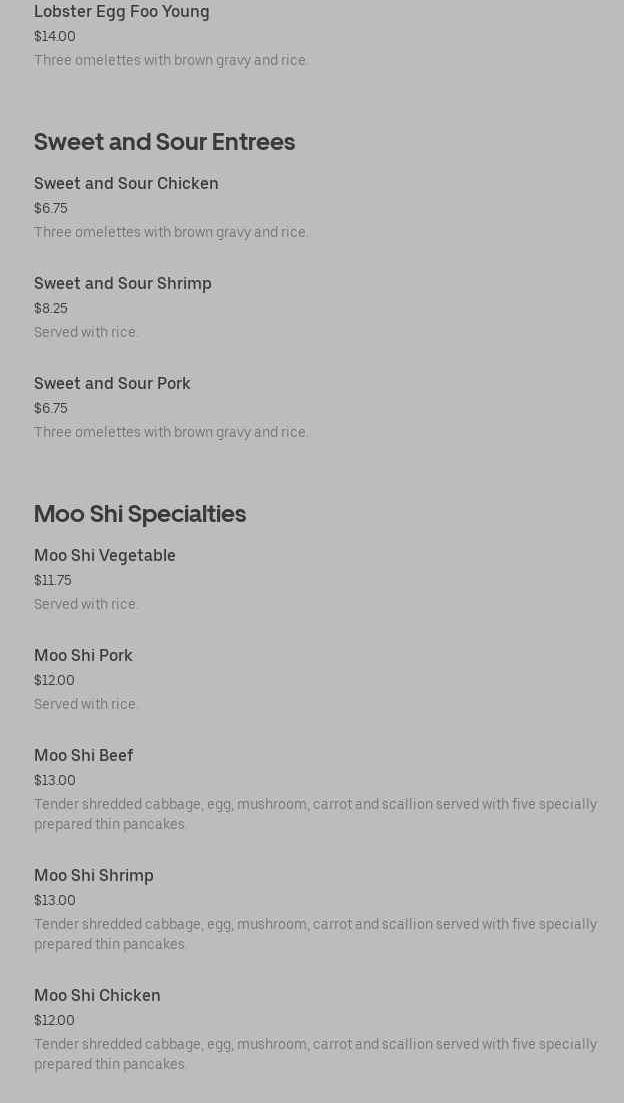Choose Moo Shi Shrimp from the menu
The width and height of the screenshot is (624, 1103).
tap(94, 876)
